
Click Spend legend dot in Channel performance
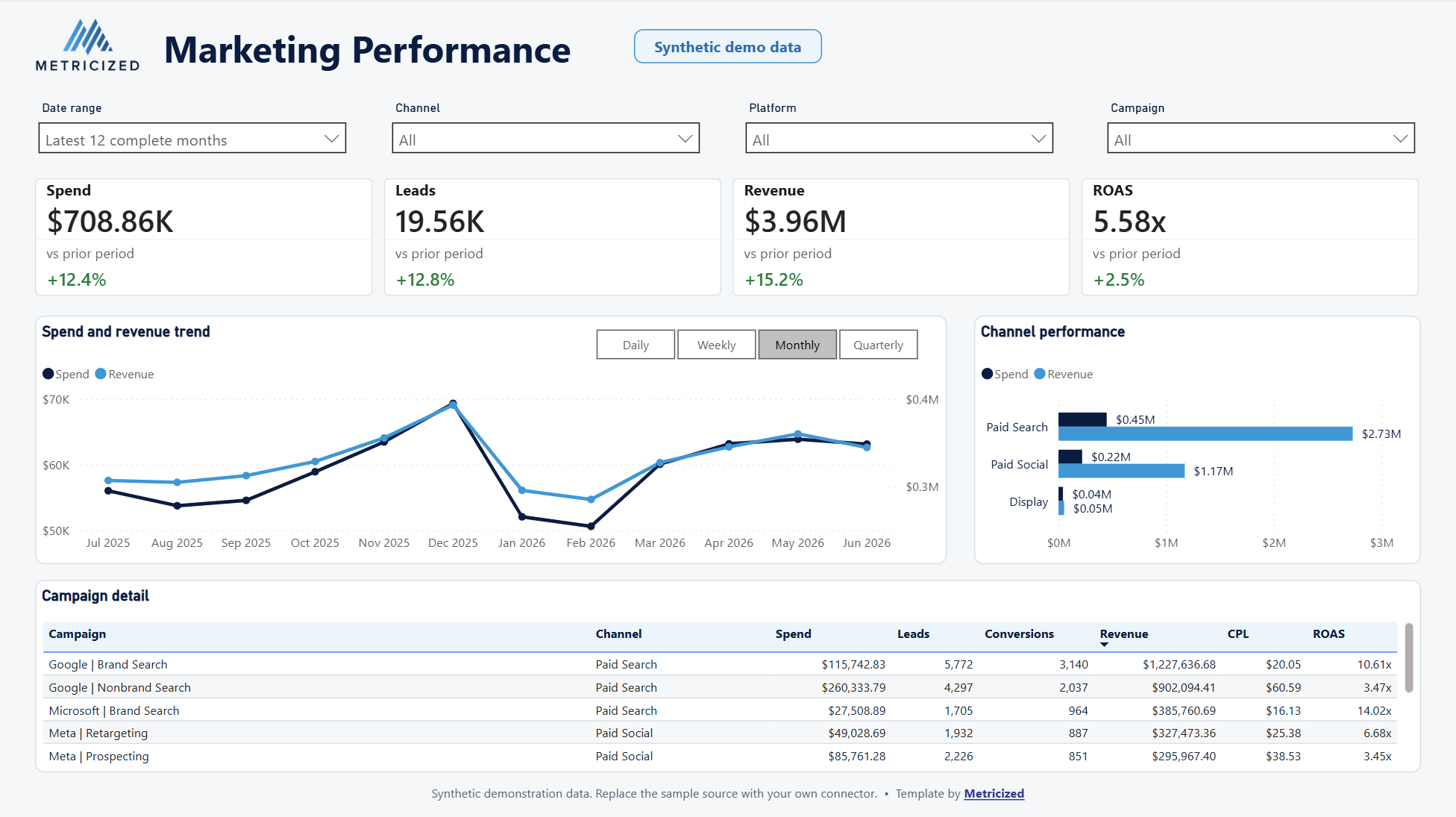[988, 374]
